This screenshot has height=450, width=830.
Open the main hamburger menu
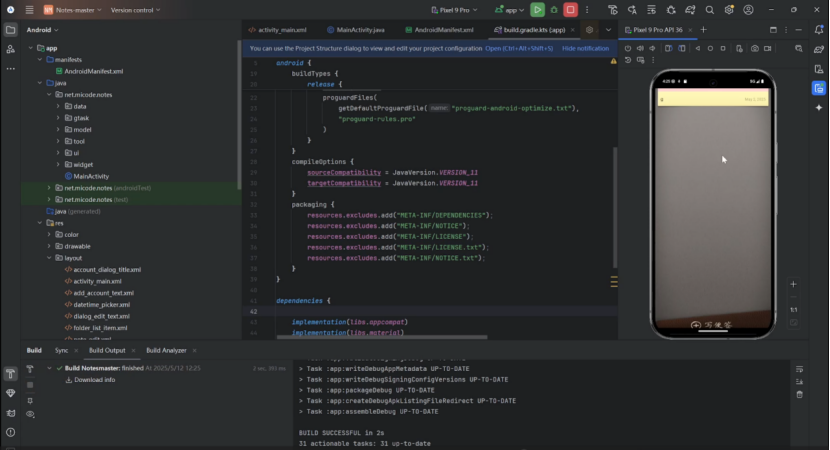point(30,10)
